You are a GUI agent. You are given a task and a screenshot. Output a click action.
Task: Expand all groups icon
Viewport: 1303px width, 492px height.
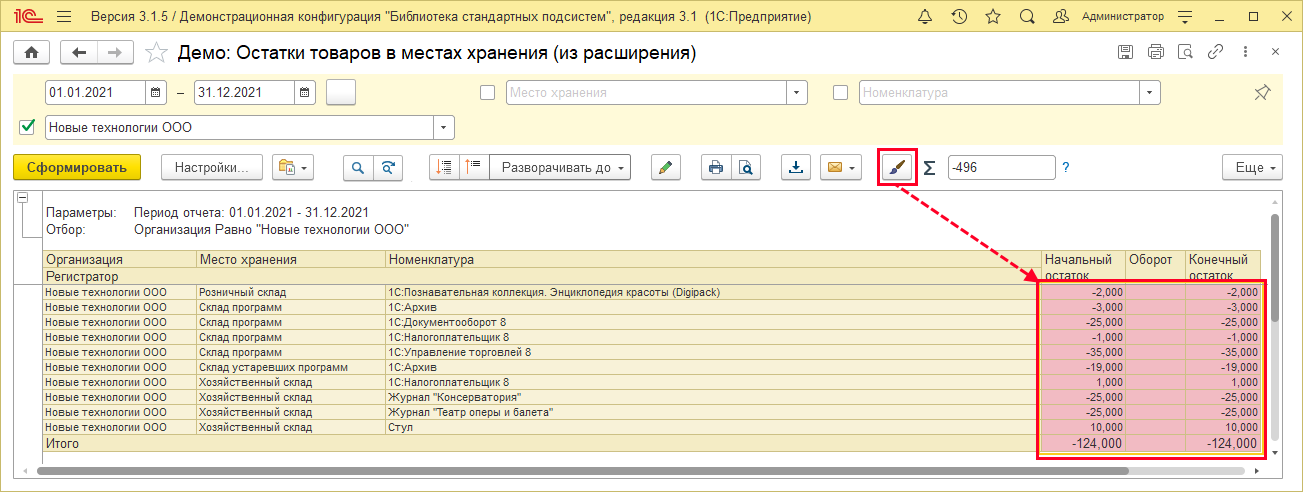tap(474, 167)
